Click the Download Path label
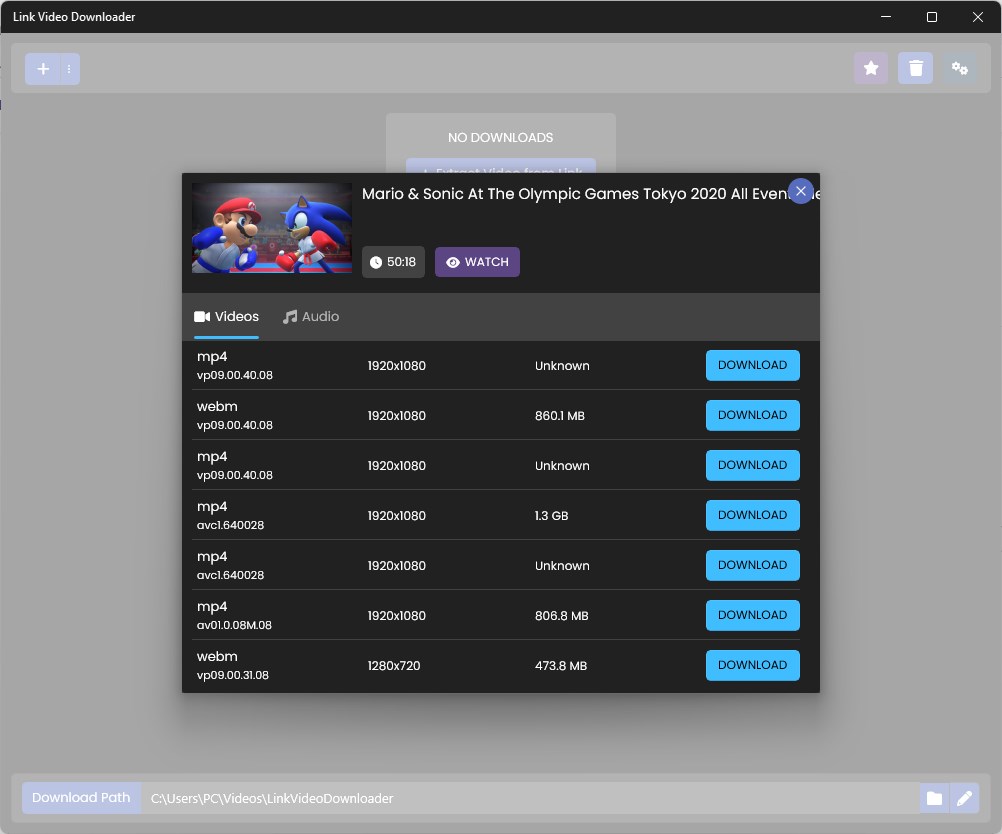This screenshot has height=834, width=1002. pyautogui.click(x=81, y=798)
